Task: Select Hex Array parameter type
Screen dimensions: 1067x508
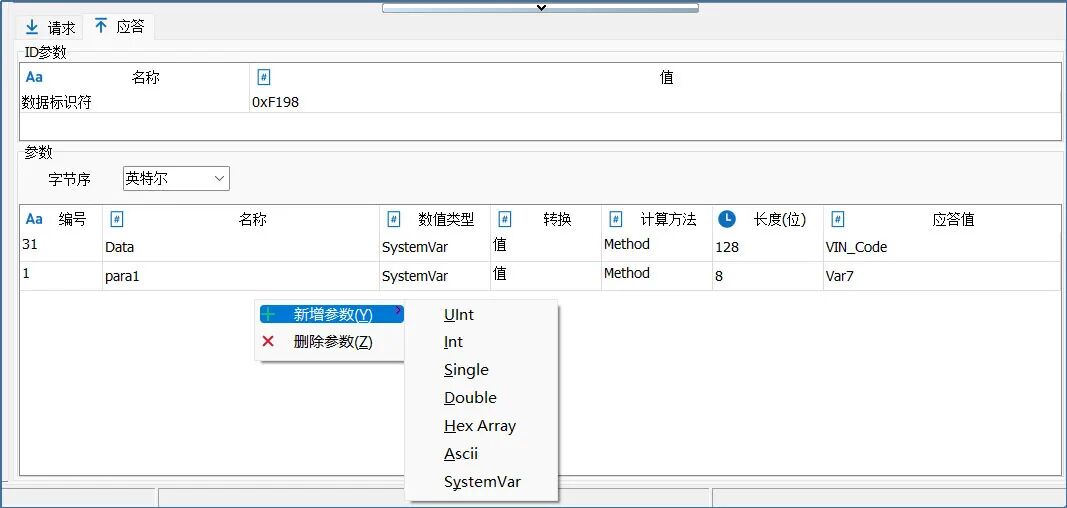Action: (480, 426)
